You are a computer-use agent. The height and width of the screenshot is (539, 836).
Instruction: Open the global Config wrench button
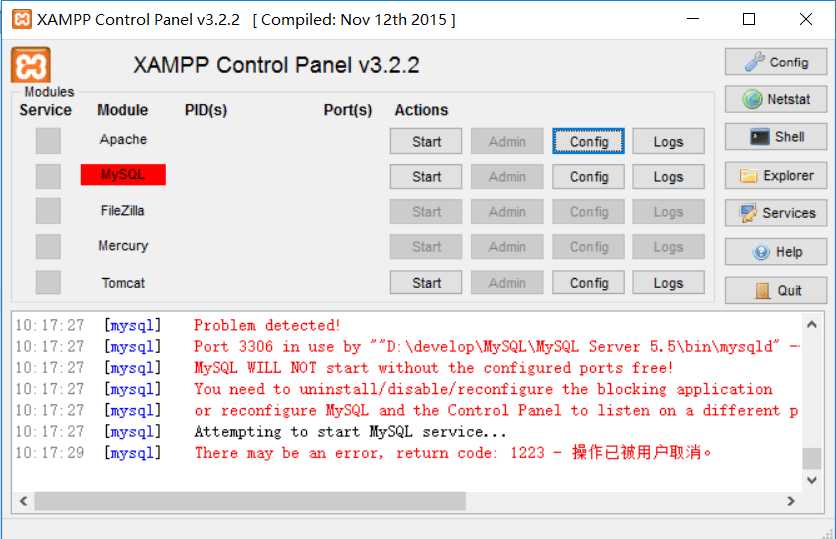[776, 62]
